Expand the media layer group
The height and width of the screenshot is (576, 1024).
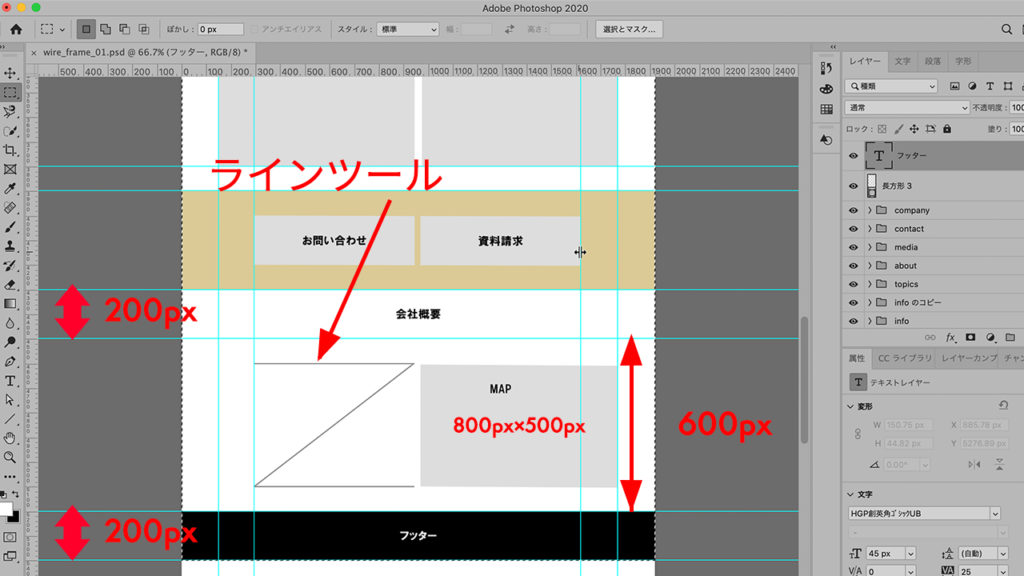pyautogui.click(x=870, y=248)
